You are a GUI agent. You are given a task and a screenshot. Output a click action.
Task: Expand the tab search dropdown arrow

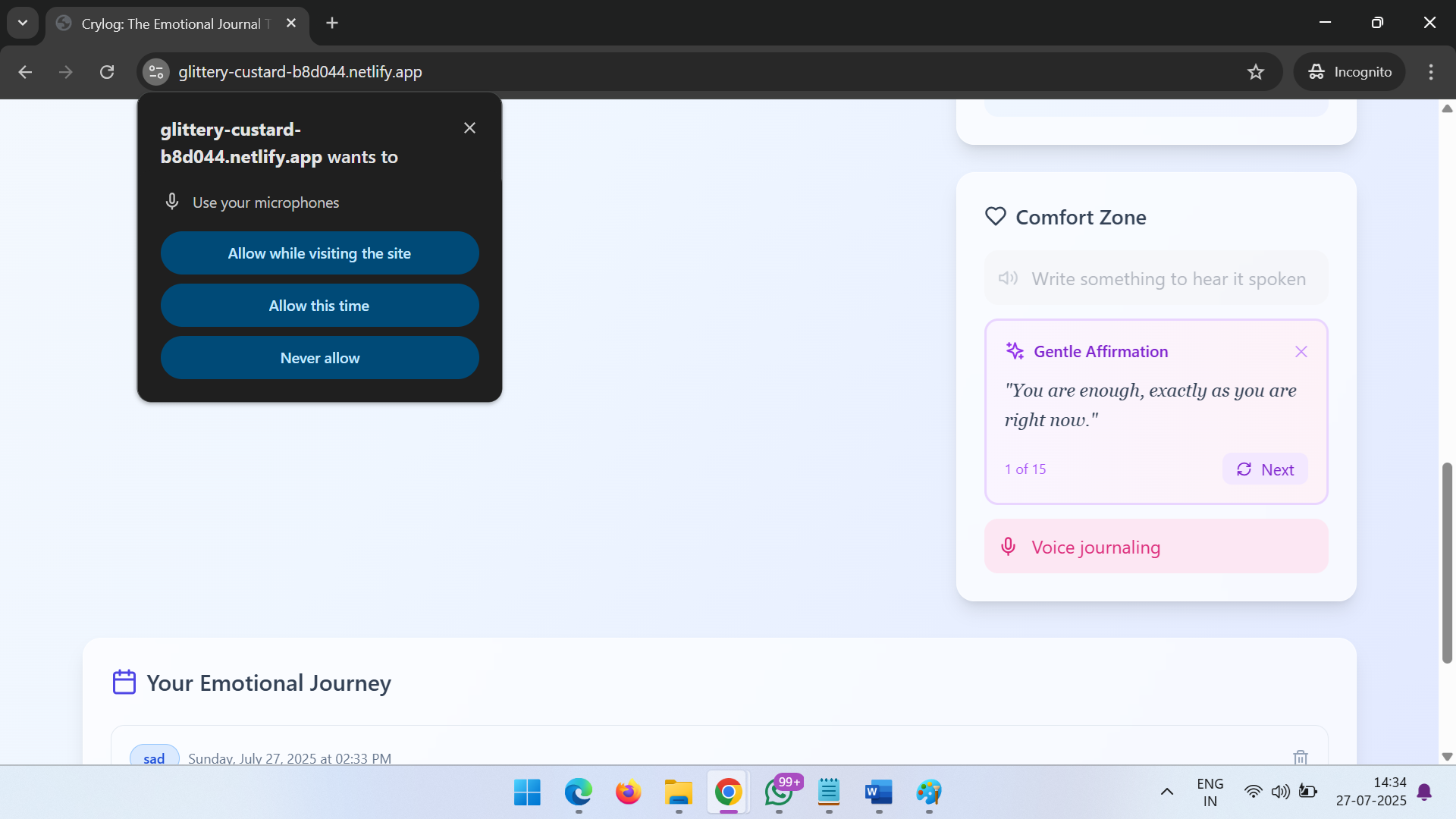coord(23,23)
